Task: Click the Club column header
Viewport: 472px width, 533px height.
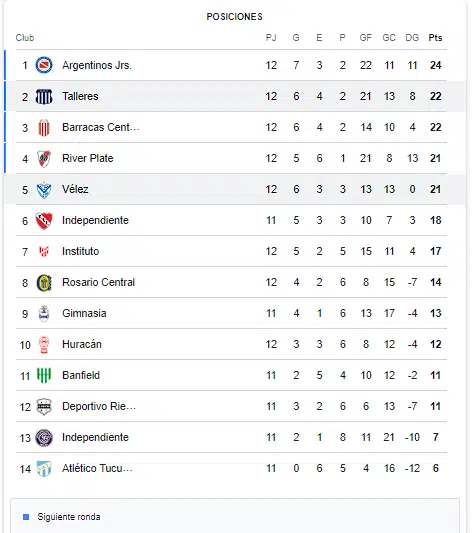Action: tap(25, 37)
